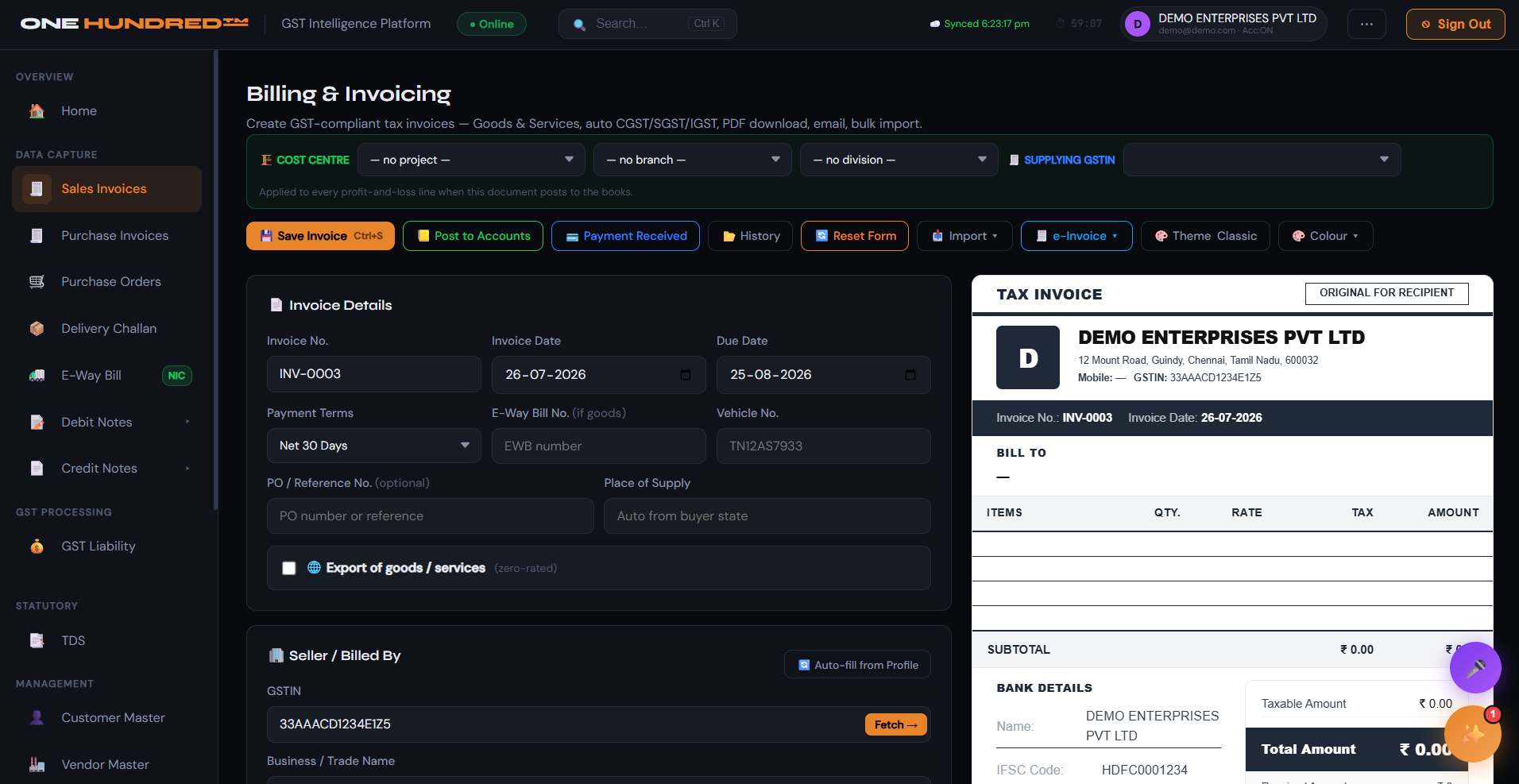Open Purchase Invoices page
This screenshot has width=1519, height=784.
click(x=106, y=236)
